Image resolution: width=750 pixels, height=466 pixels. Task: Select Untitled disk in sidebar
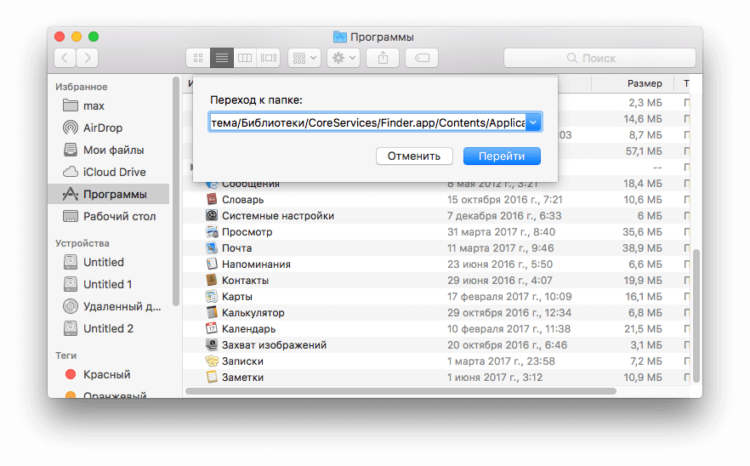109,262
